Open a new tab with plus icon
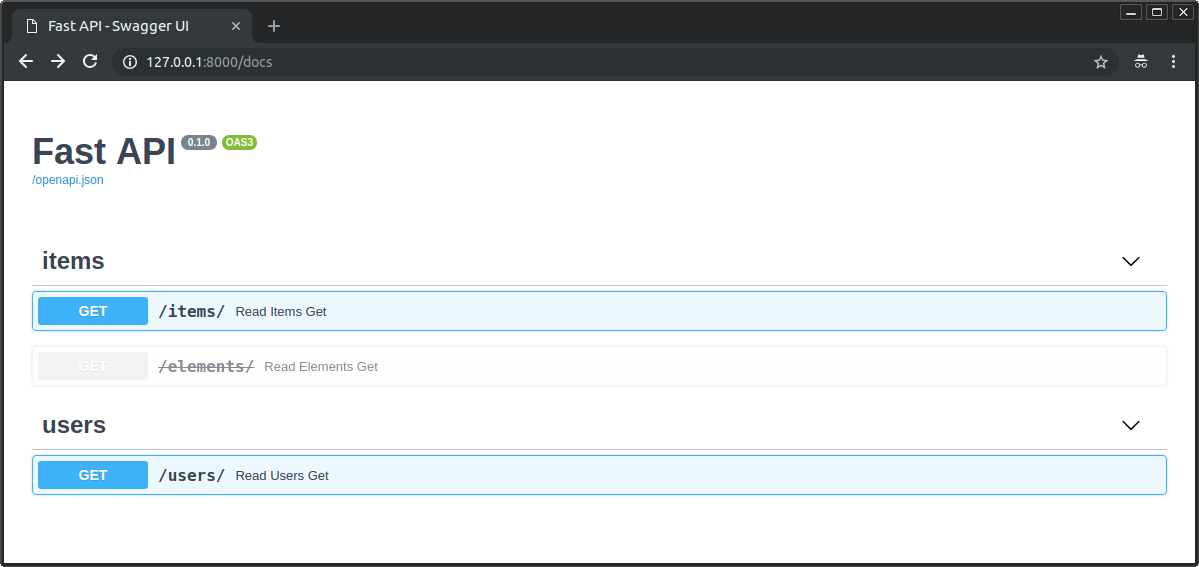Image resolution: width=1199 pixels, height=567 pixels. point(274,26)
